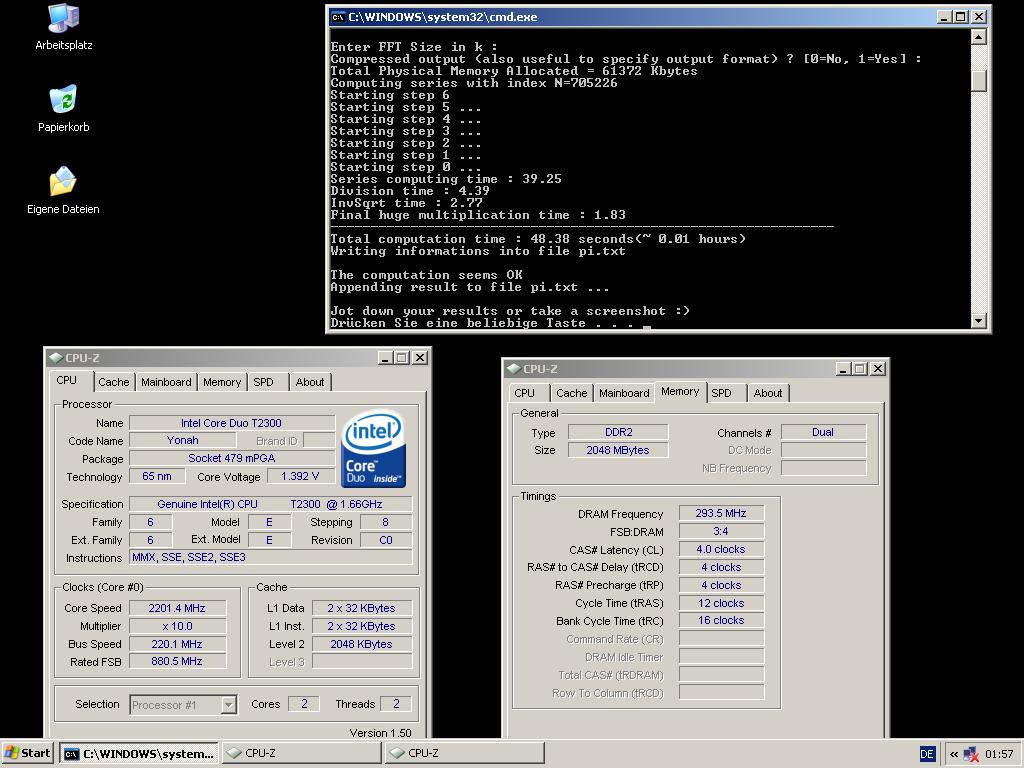Image resolution: width=1024 pixels, height=768 pixels.
Task: Click the network connection tray icon
Action: pos(970,754)
